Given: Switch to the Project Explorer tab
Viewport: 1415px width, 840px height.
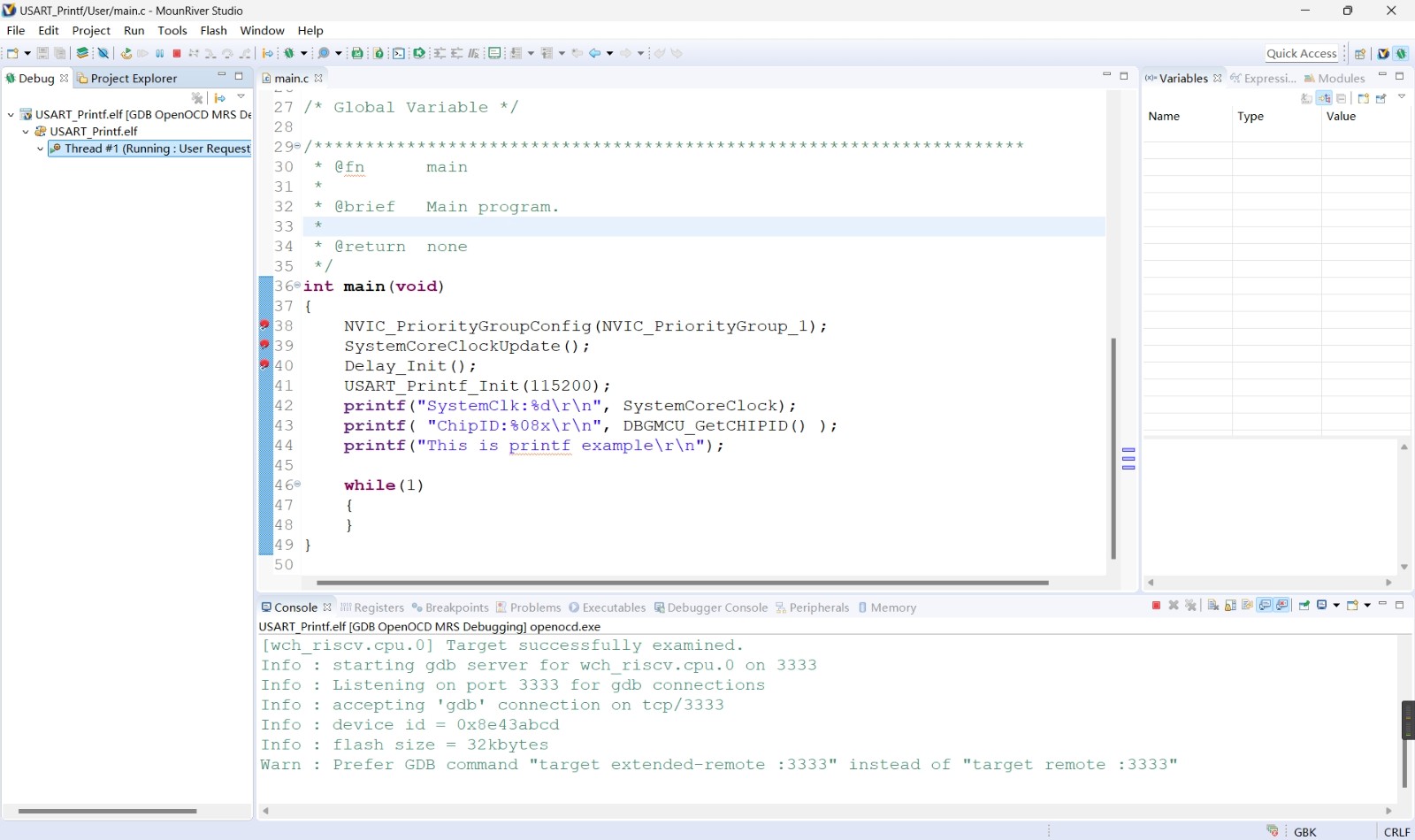Looking at the screenshot, I should pos(127,78).
